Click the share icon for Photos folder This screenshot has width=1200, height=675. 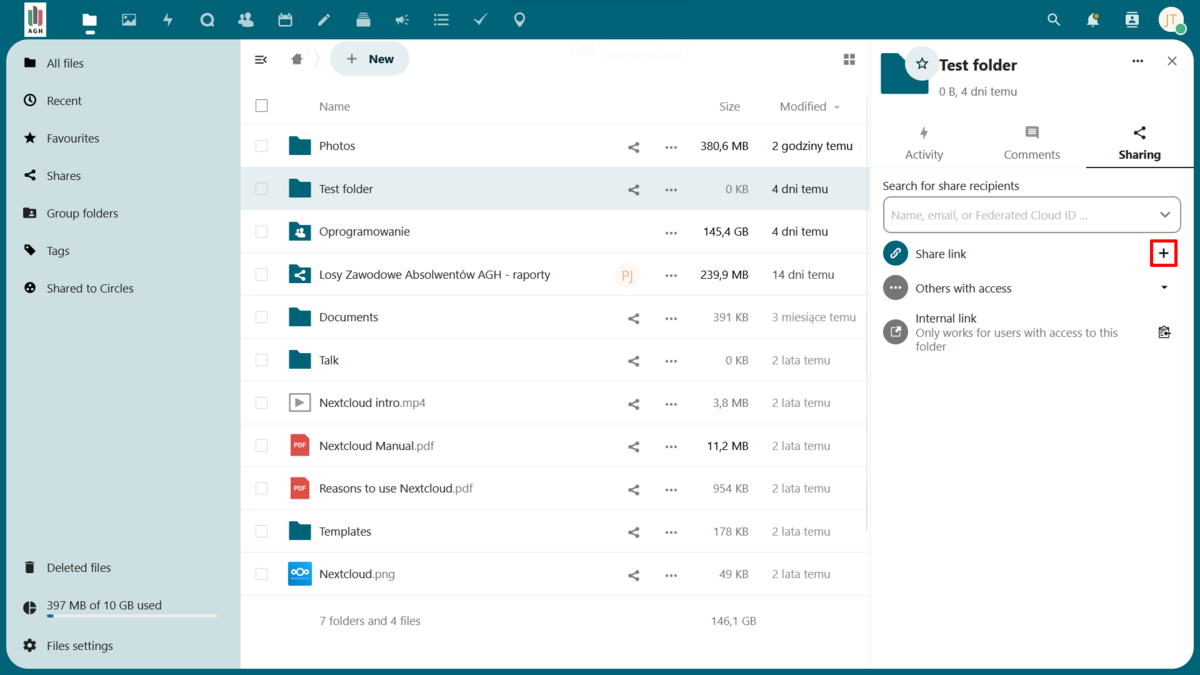click(633, 147)
